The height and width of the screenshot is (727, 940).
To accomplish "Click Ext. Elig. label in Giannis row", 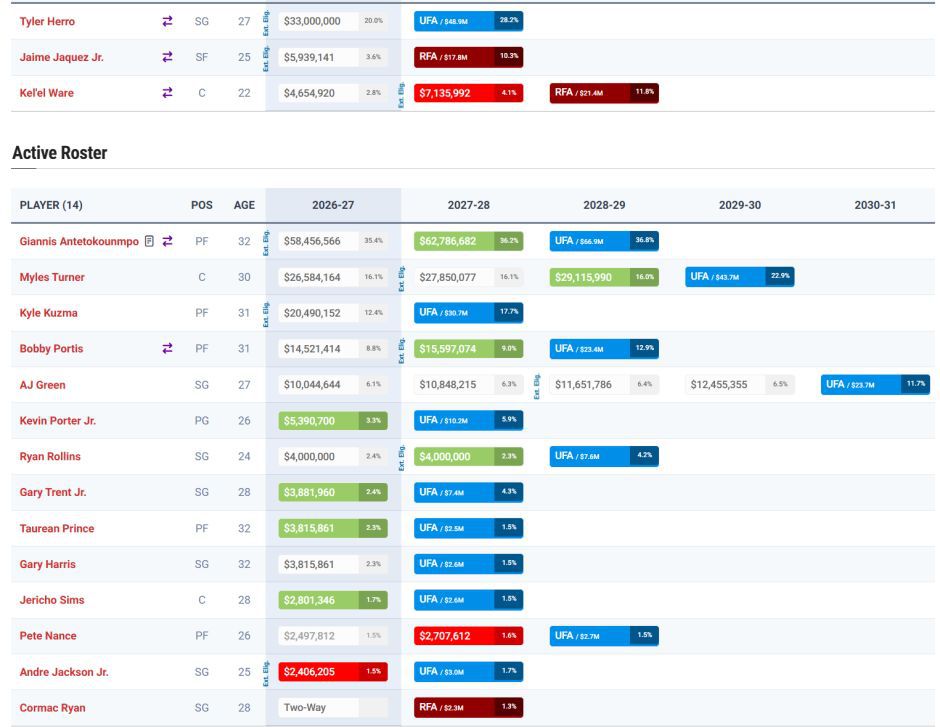I will tap(266, 242).
